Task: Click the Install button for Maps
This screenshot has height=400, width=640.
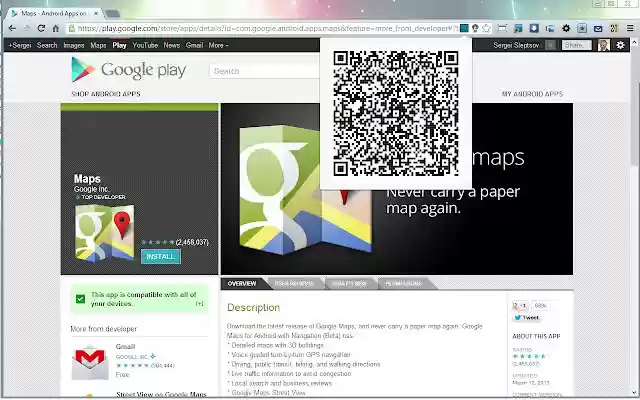Action: tap(161, 257)
